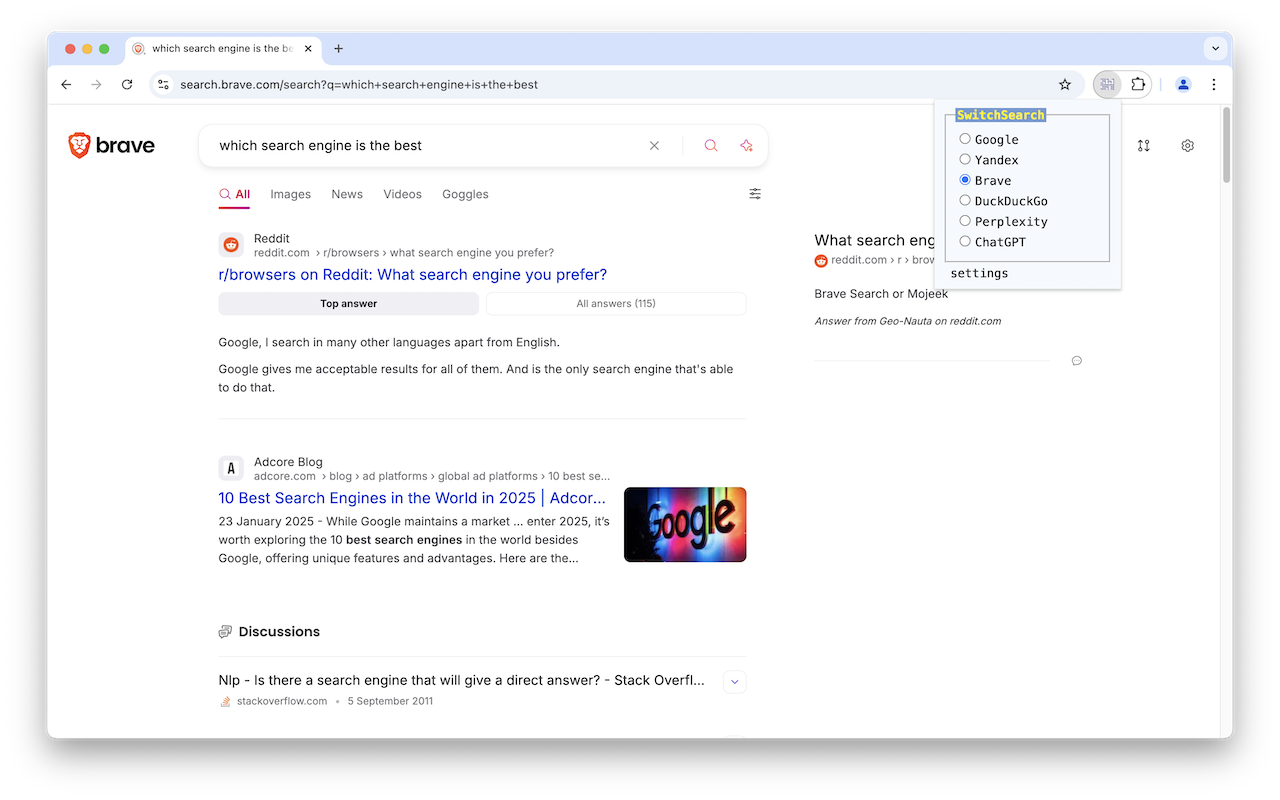Click the chat bubble feedback icon on the answer
Screen dimensions: 1280x800
coord(1077,361)
